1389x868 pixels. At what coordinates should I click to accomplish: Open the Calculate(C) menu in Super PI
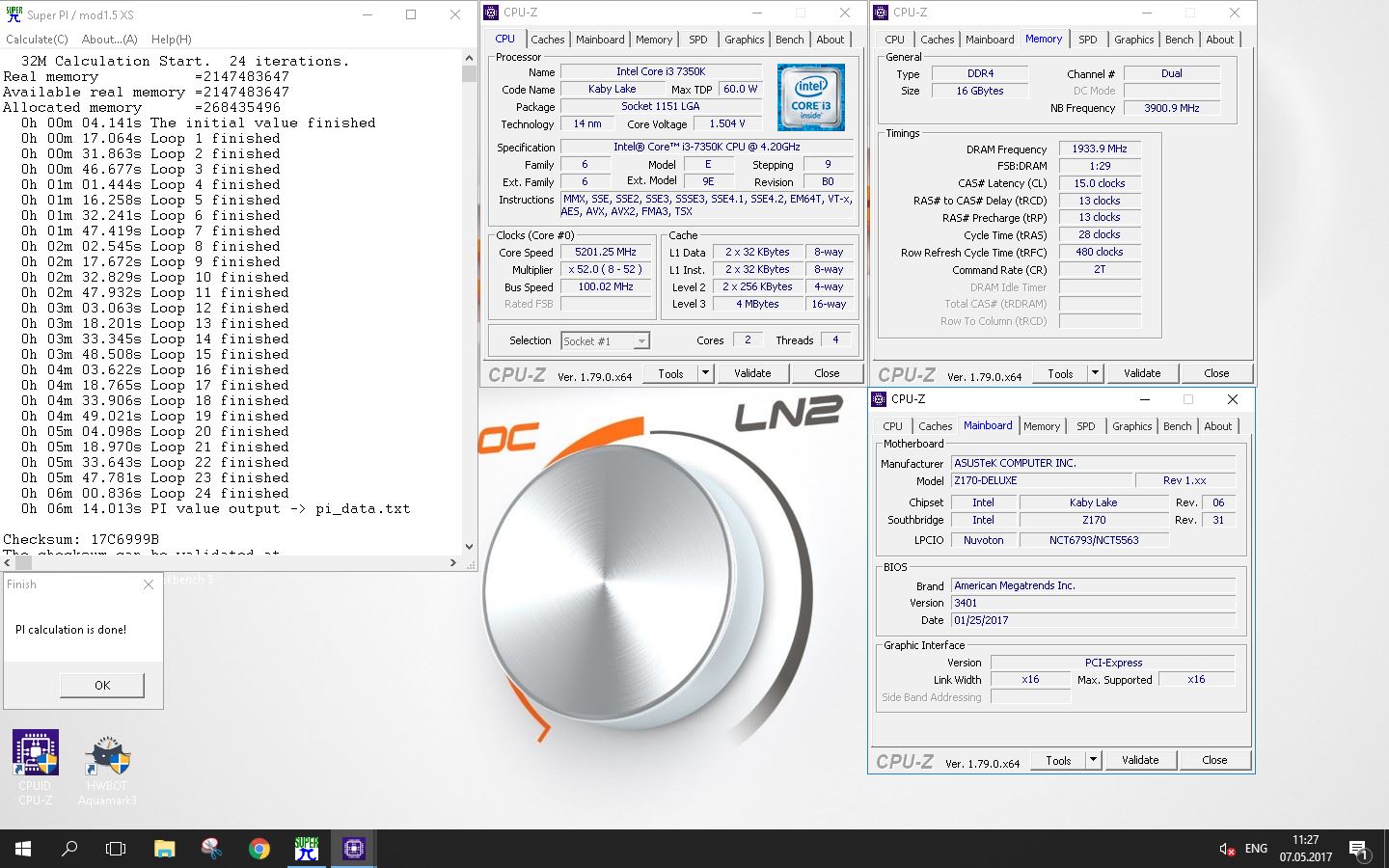pyautogui.click(x=37, y=40)
